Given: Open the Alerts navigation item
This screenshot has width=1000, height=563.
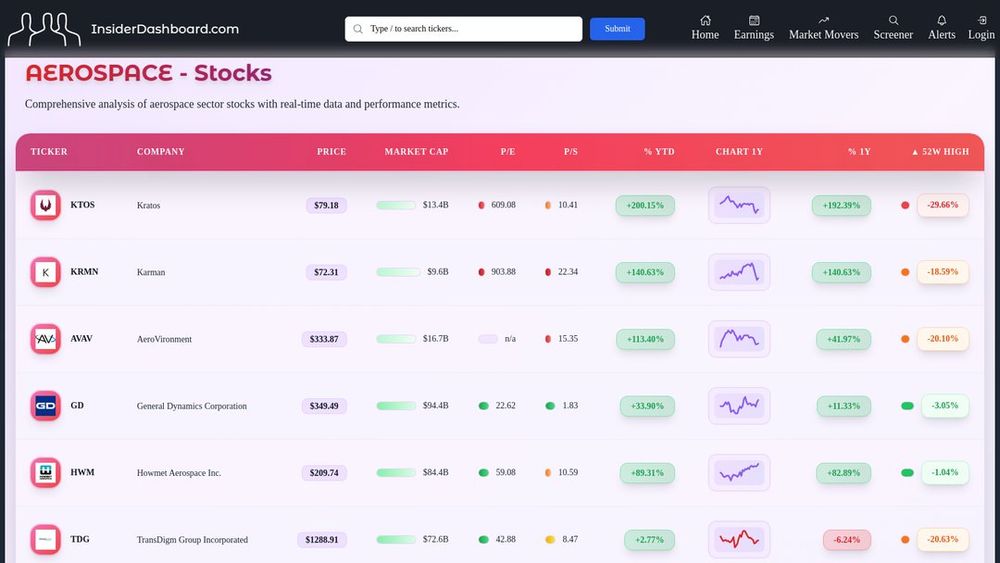Looking at the screenshot, I should click(941, 28).
